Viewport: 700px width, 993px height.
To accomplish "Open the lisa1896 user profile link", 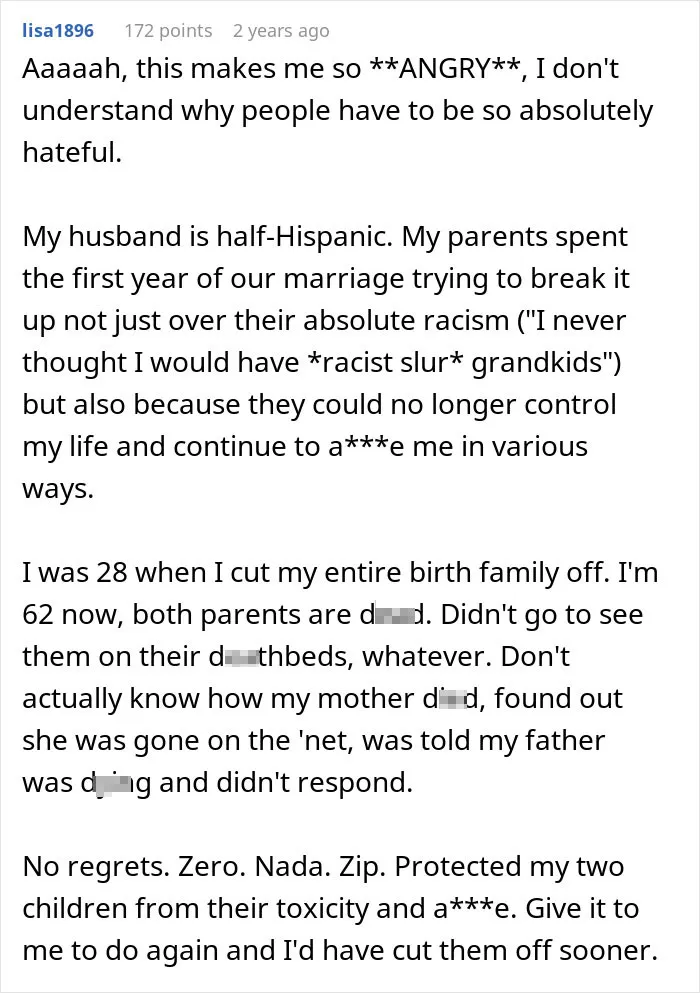I will click(58, 30).
